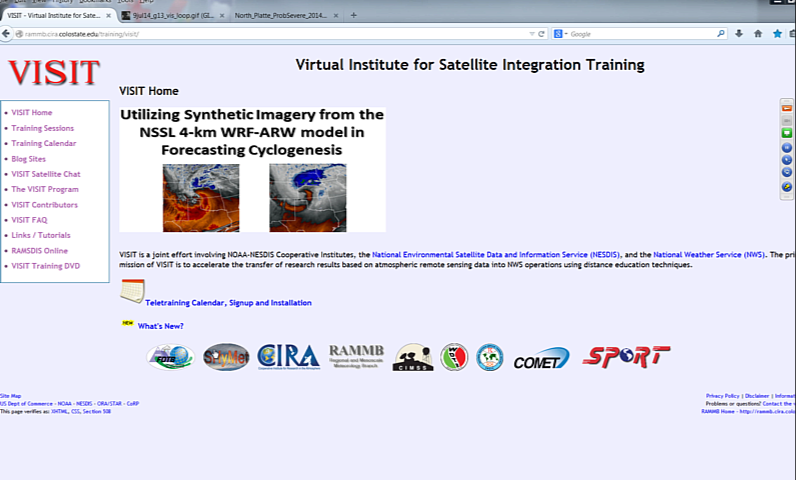Image resolution: width=796 pixels, height=480 pixels.
Task: Reload the page with the refresh button
Action: click(x=542, y=33)
